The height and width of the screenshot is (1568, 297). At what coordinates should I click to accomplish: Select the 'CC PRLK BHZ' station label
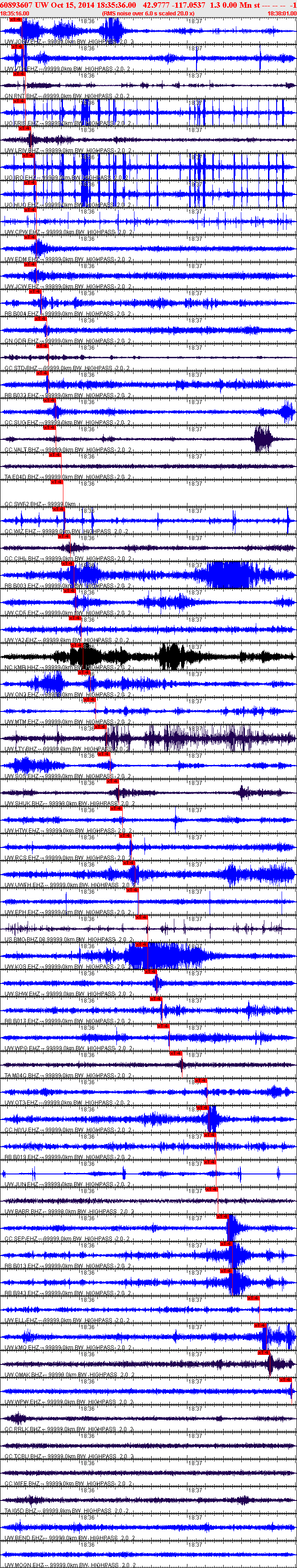[23, 1429]
